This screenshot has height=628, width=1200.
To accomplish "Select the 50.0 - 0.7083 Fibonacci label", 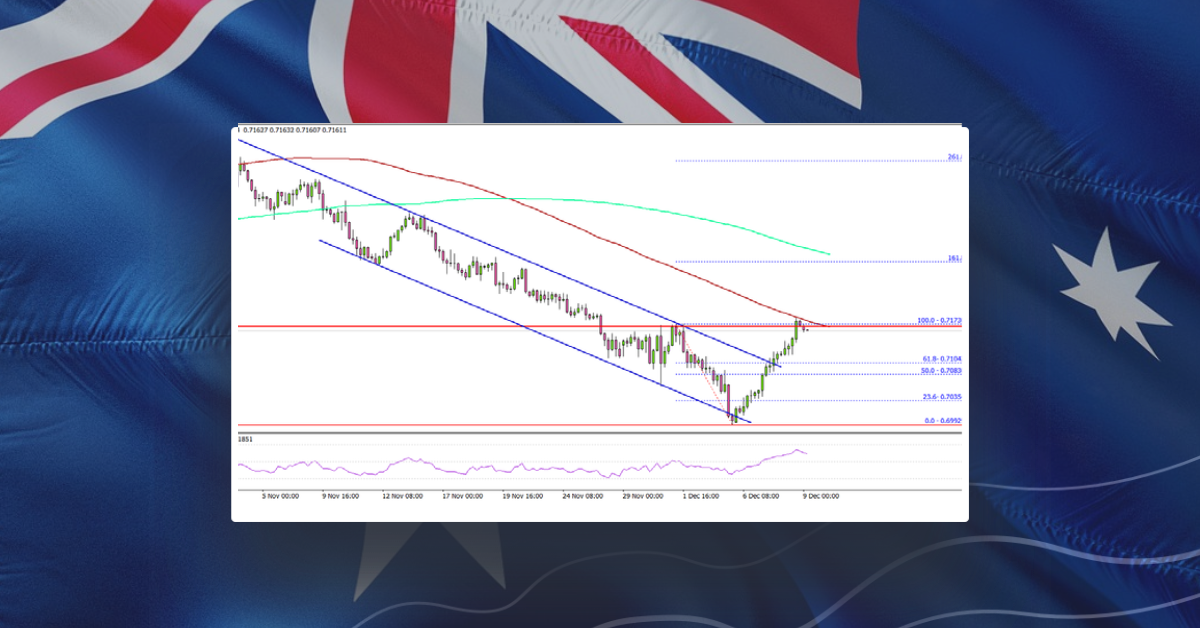I will point(940,371).
